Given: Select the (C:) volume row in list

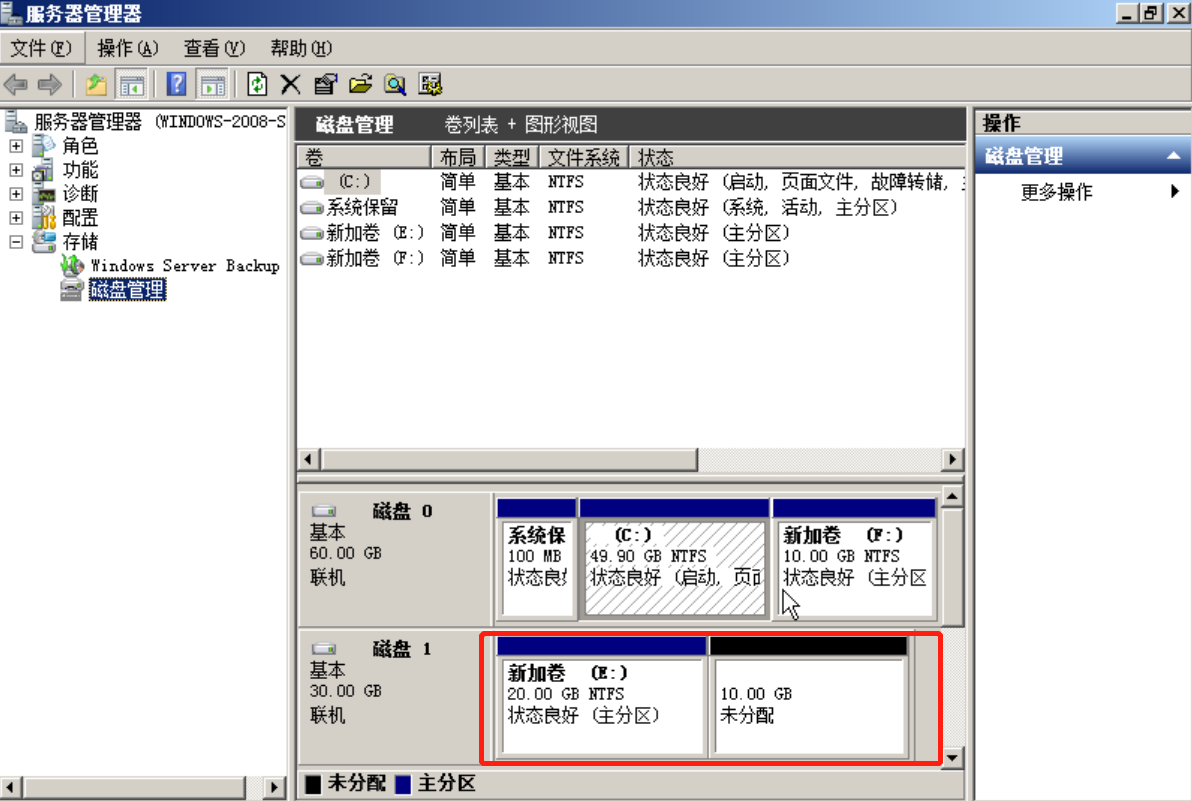Looking at the screenshot, I should click(631, 182).
